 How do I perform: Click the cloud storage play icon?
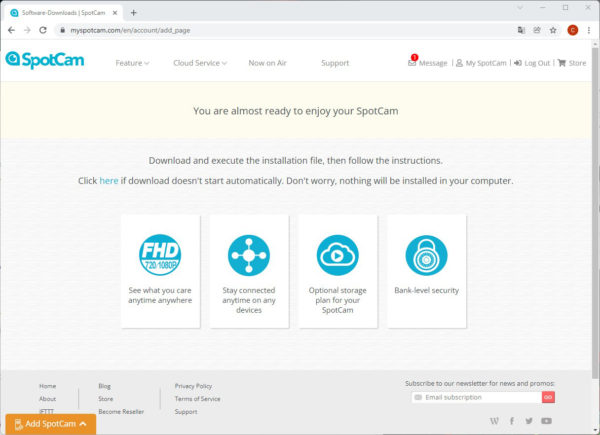tap(338, 255)
